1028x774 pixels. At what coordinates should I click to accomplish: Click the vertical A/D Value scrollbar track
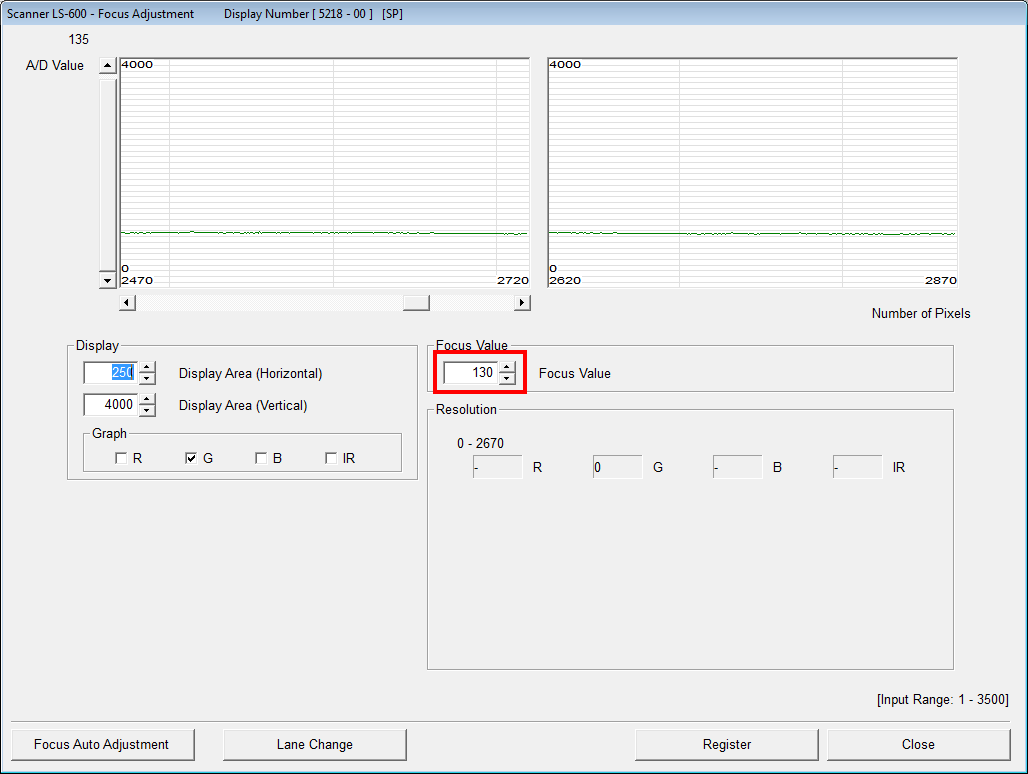click(108, 174)
